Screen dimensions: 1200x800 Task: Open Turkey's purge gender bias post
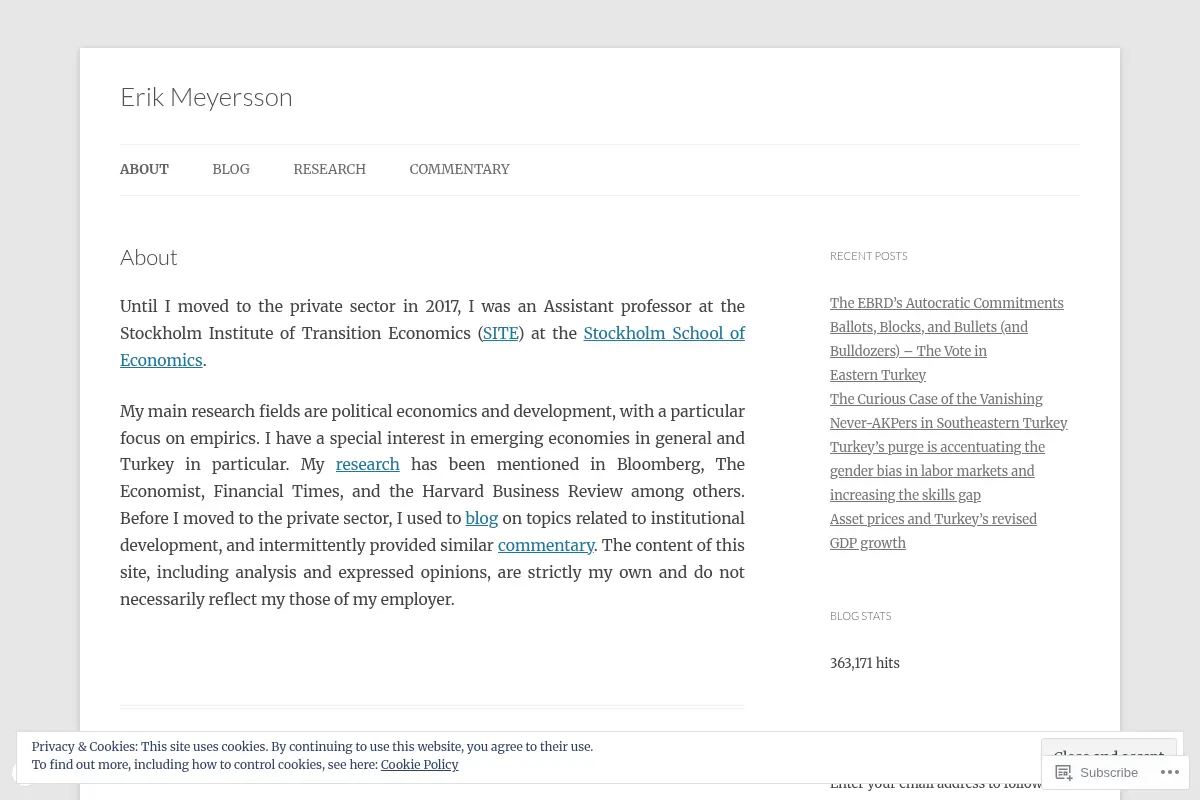click(x=937, y=471)
